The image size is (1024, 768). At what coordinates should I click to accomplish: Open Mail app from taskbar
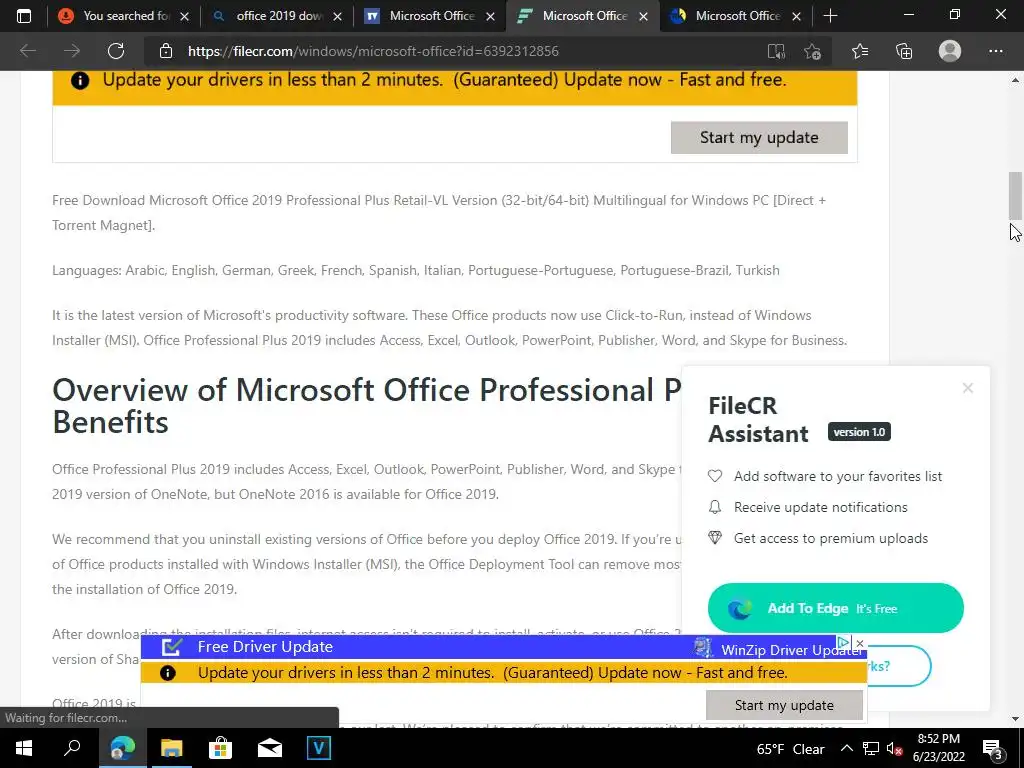tap(269, 748)
